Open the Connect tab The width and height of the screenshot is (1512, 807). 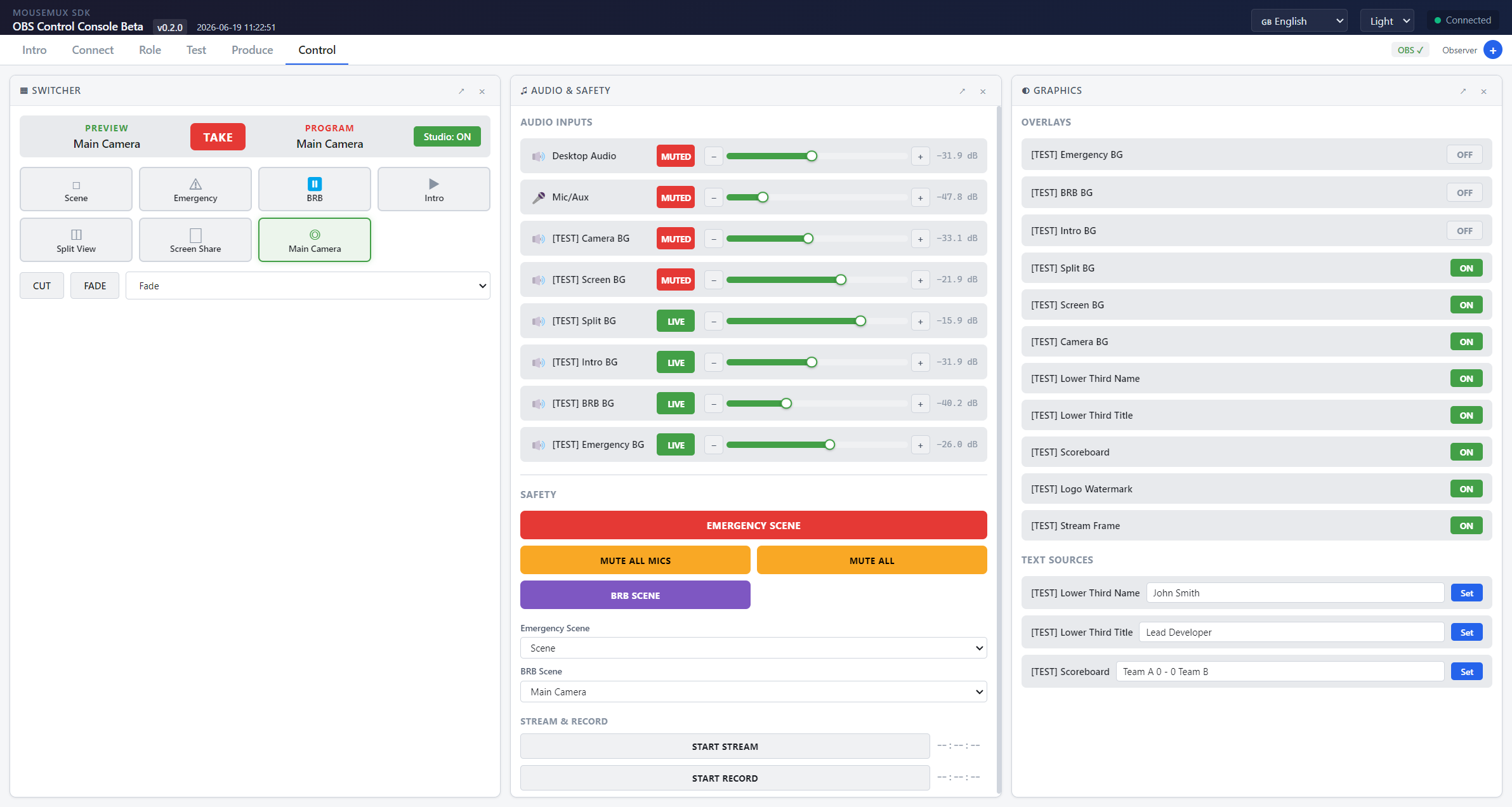[x=93, y=50]
